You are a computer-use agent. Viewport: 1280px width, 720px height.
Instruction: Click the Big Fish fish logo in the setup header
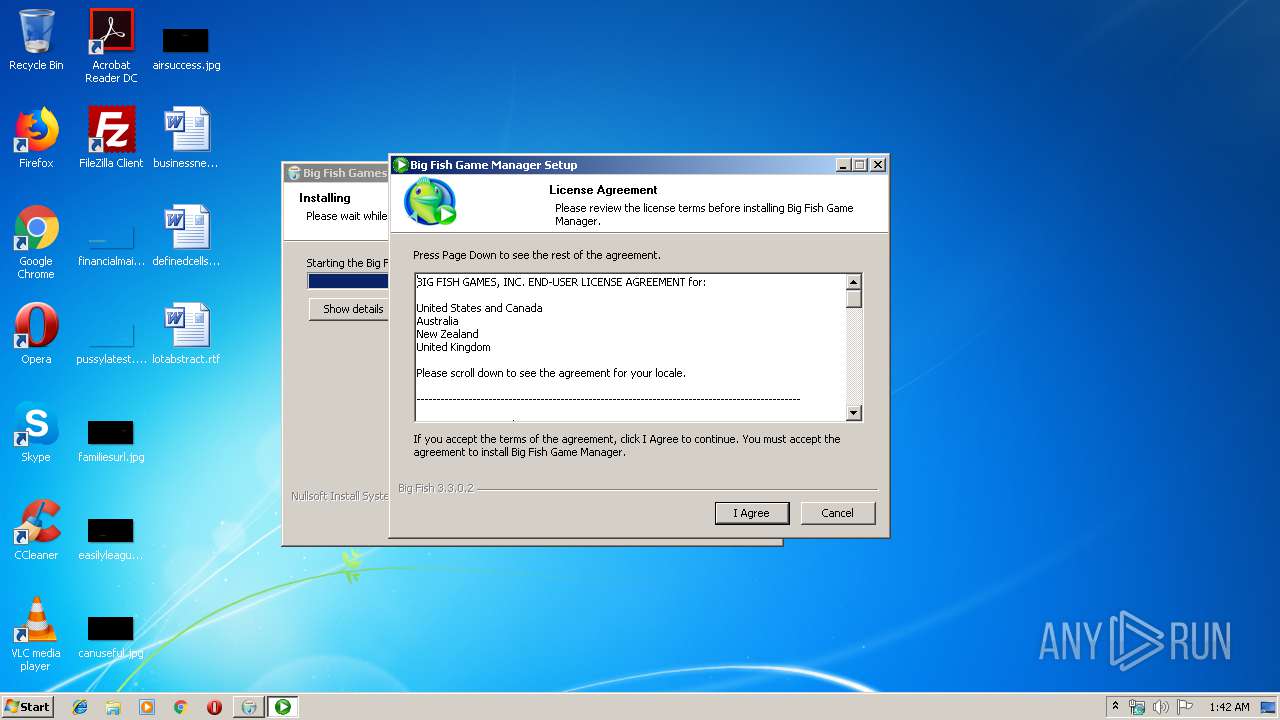coord(430,202)
